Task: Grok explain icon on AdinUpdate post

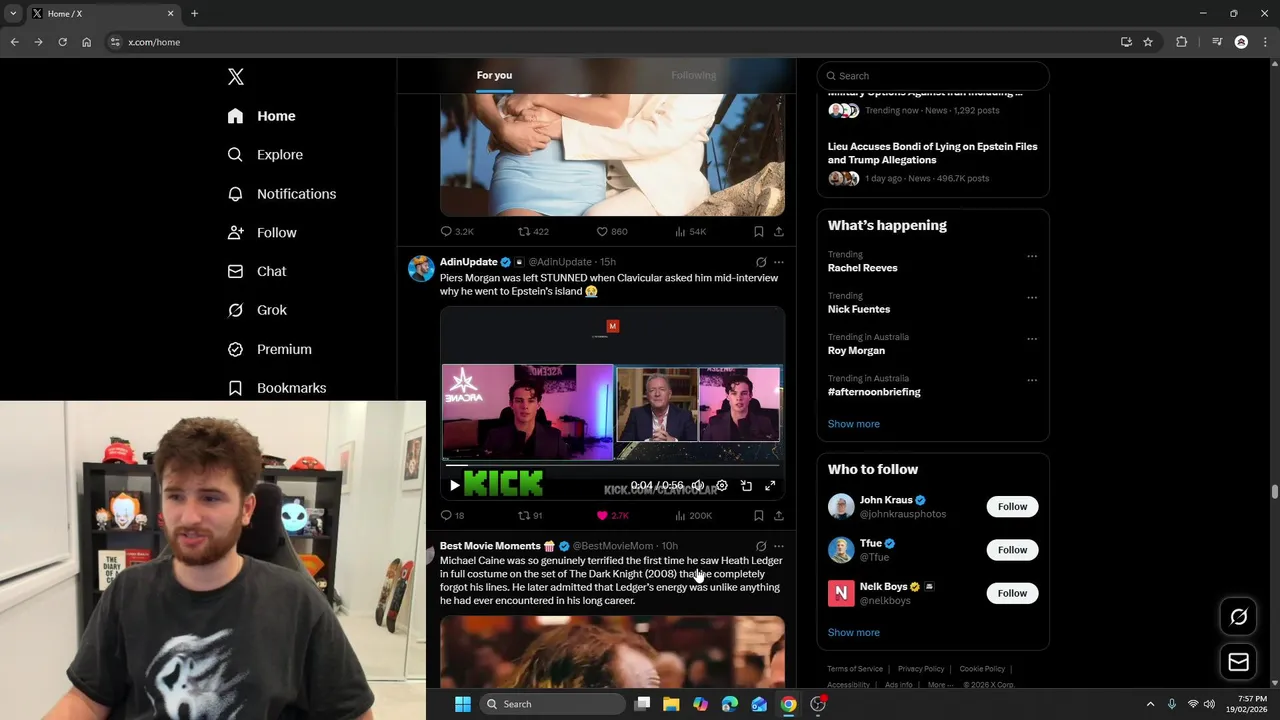Action: (x=761, y=262)
